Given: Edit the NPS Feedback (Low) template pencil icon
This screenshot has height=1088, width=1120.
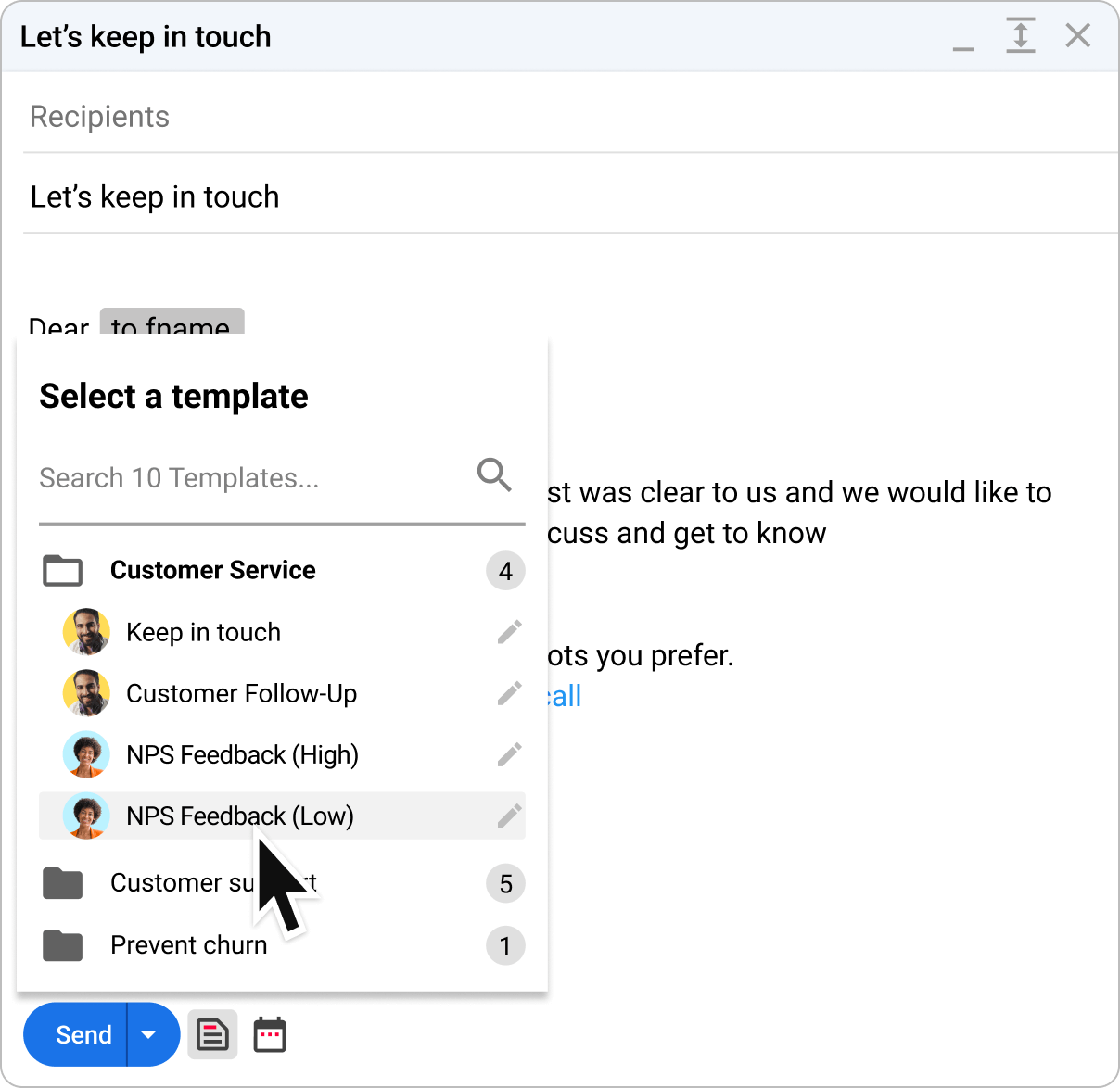Looking at the screenshot, I should point(509,816).
